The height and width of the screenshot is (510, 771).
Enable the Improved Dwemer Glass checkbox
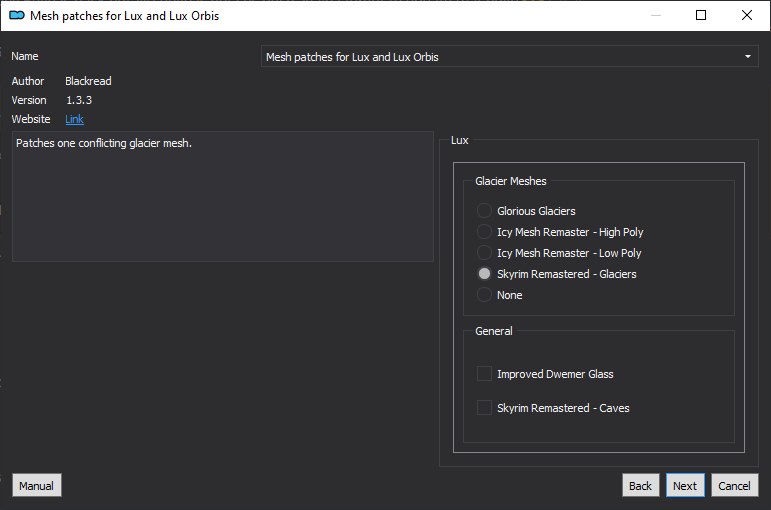pos(484,374)
